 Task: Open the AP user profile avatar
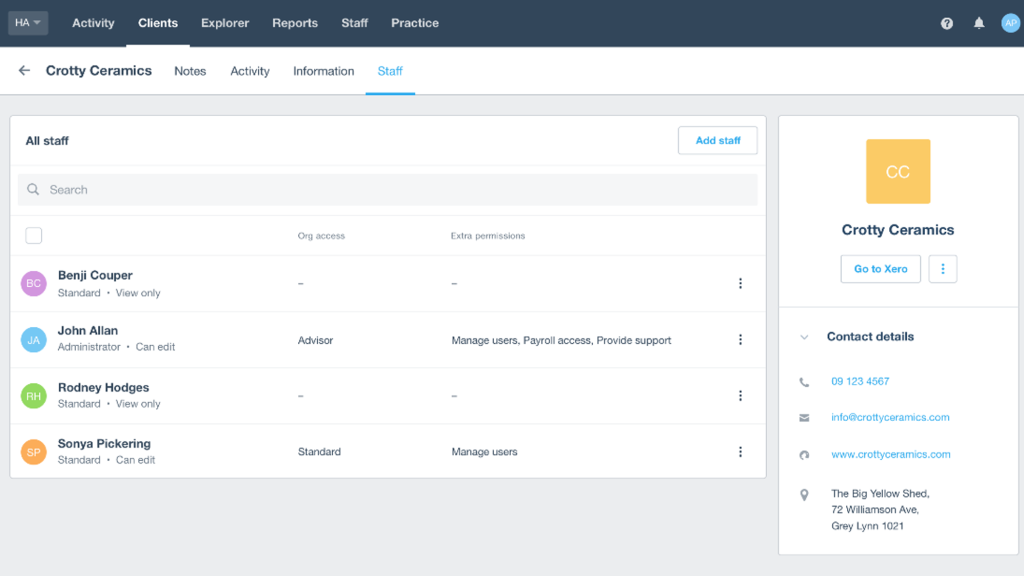click(1010, 23)
